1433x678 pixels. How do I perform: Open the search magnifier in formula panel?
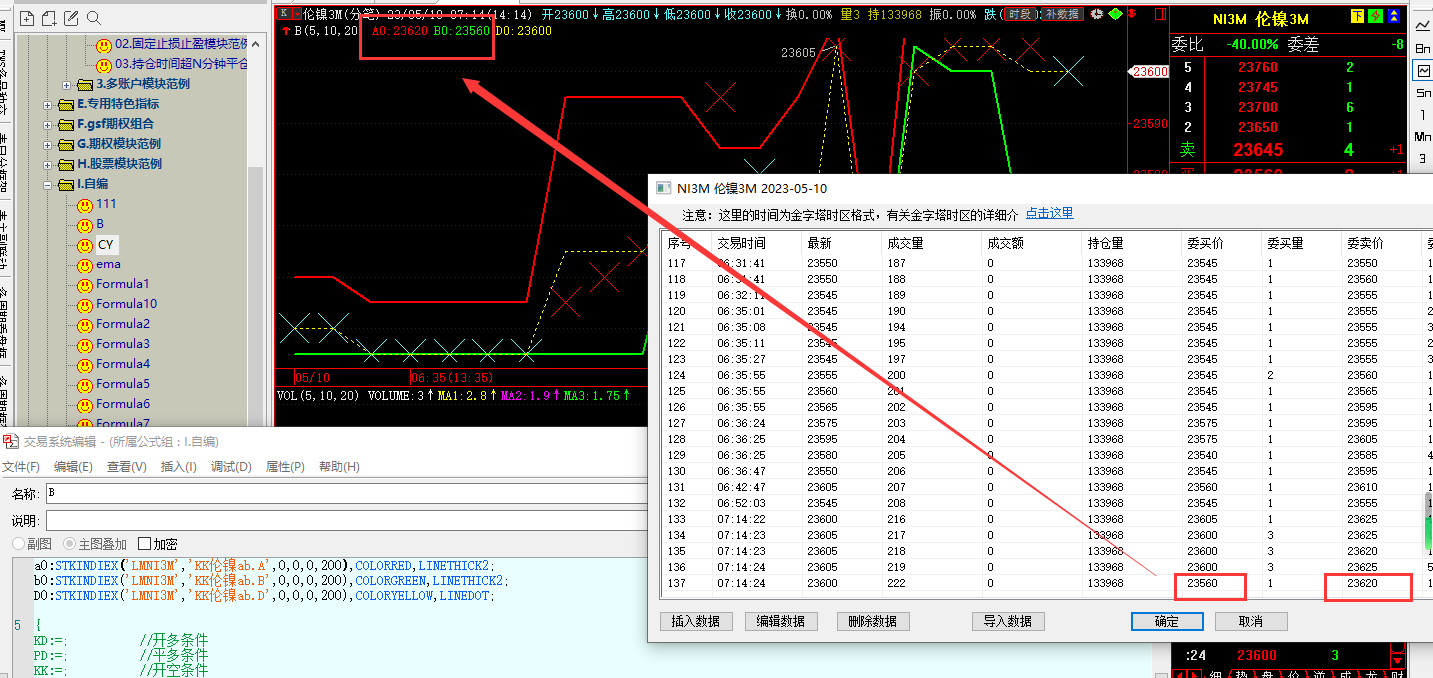[x=94, y=18]
